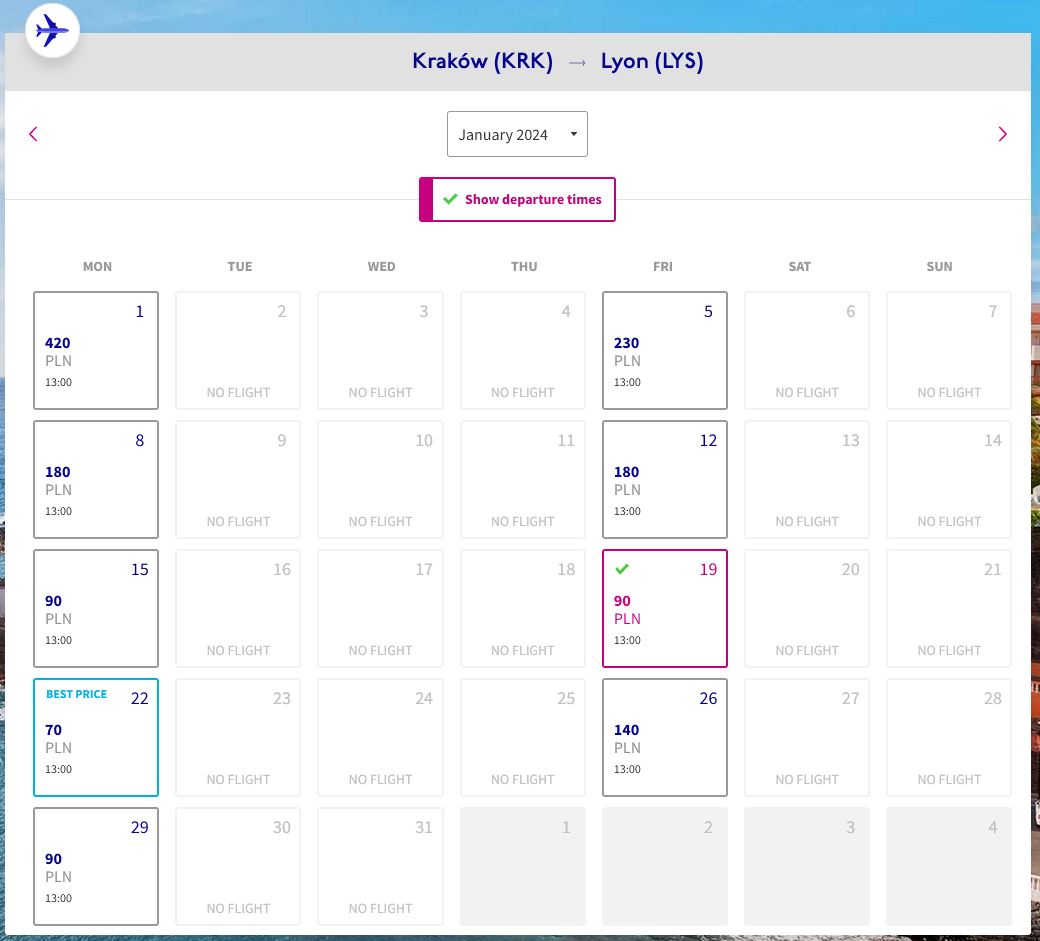
Task: Select January 26 flight for 140 PLN
Action: click(665, 737)
